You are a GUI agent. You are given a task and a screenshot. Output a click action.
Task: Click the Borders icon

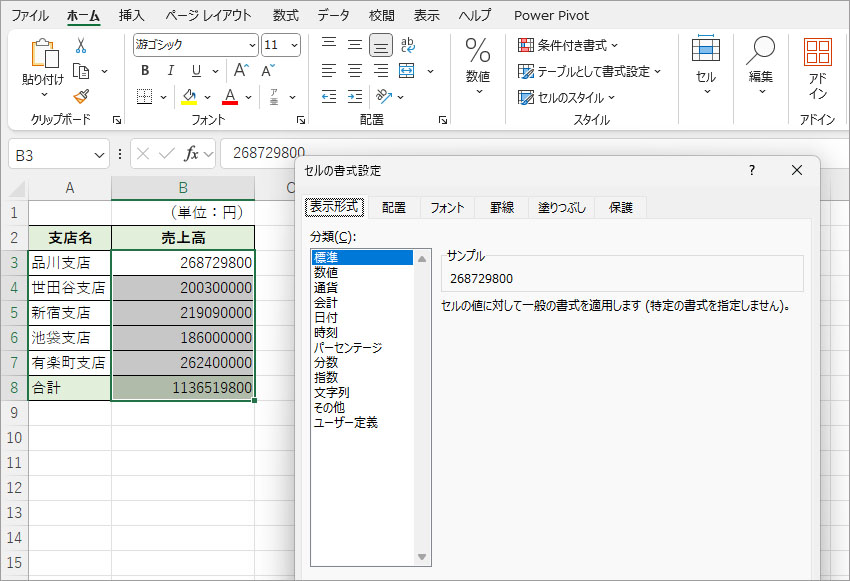(x=144, y=97)
